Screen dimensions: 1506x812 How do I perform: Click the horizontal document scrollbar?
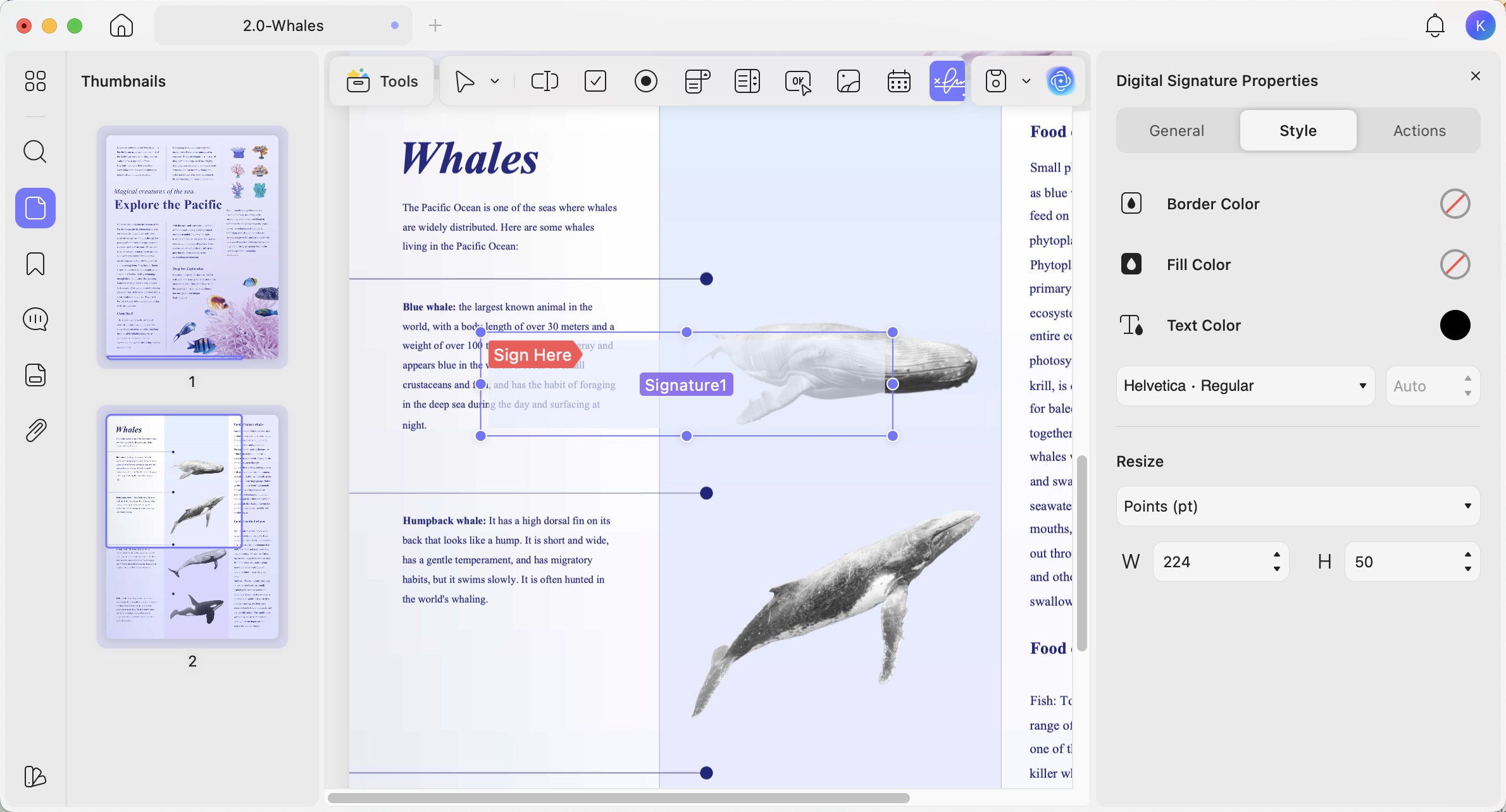619,798
